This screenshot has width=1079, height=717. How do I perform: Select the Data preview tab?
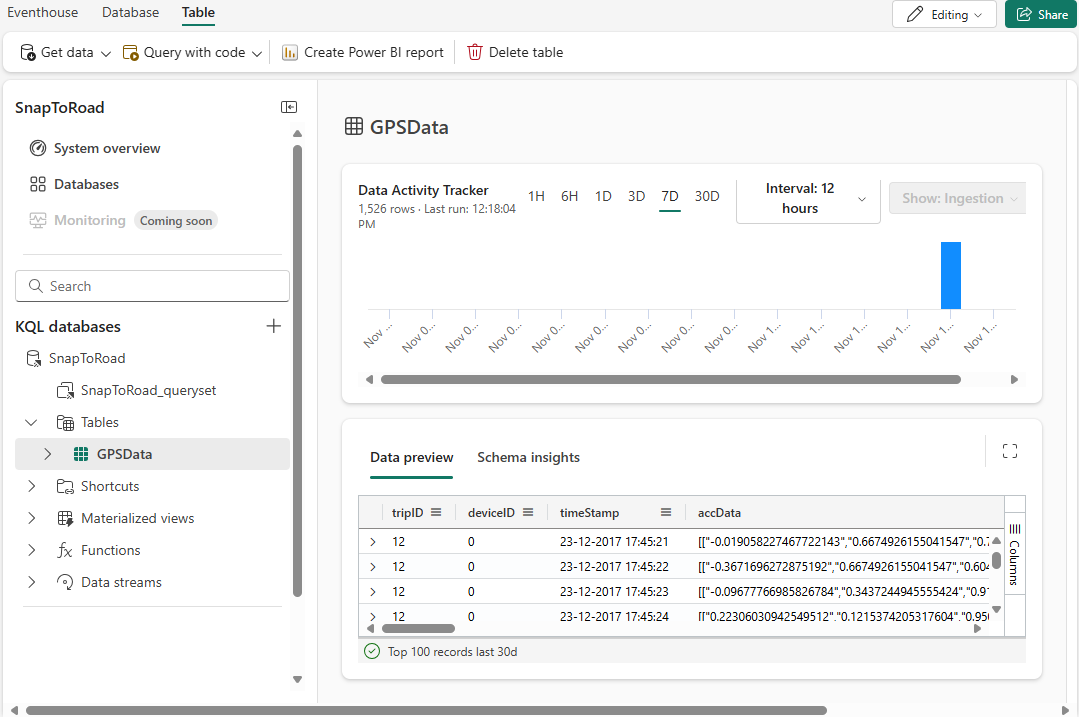(412, 458)
